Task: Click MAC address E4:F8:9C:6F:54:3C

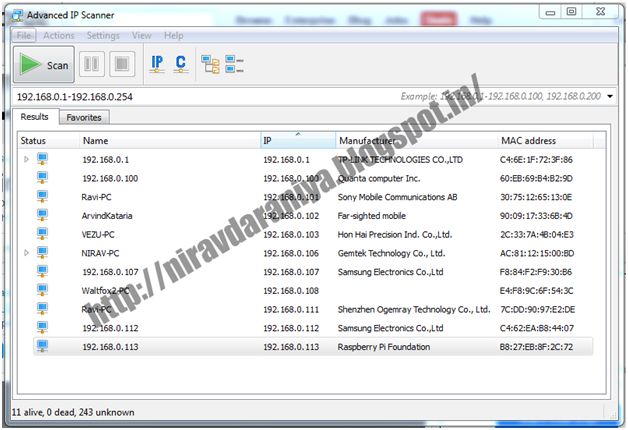Action: (x=536, y=291)
